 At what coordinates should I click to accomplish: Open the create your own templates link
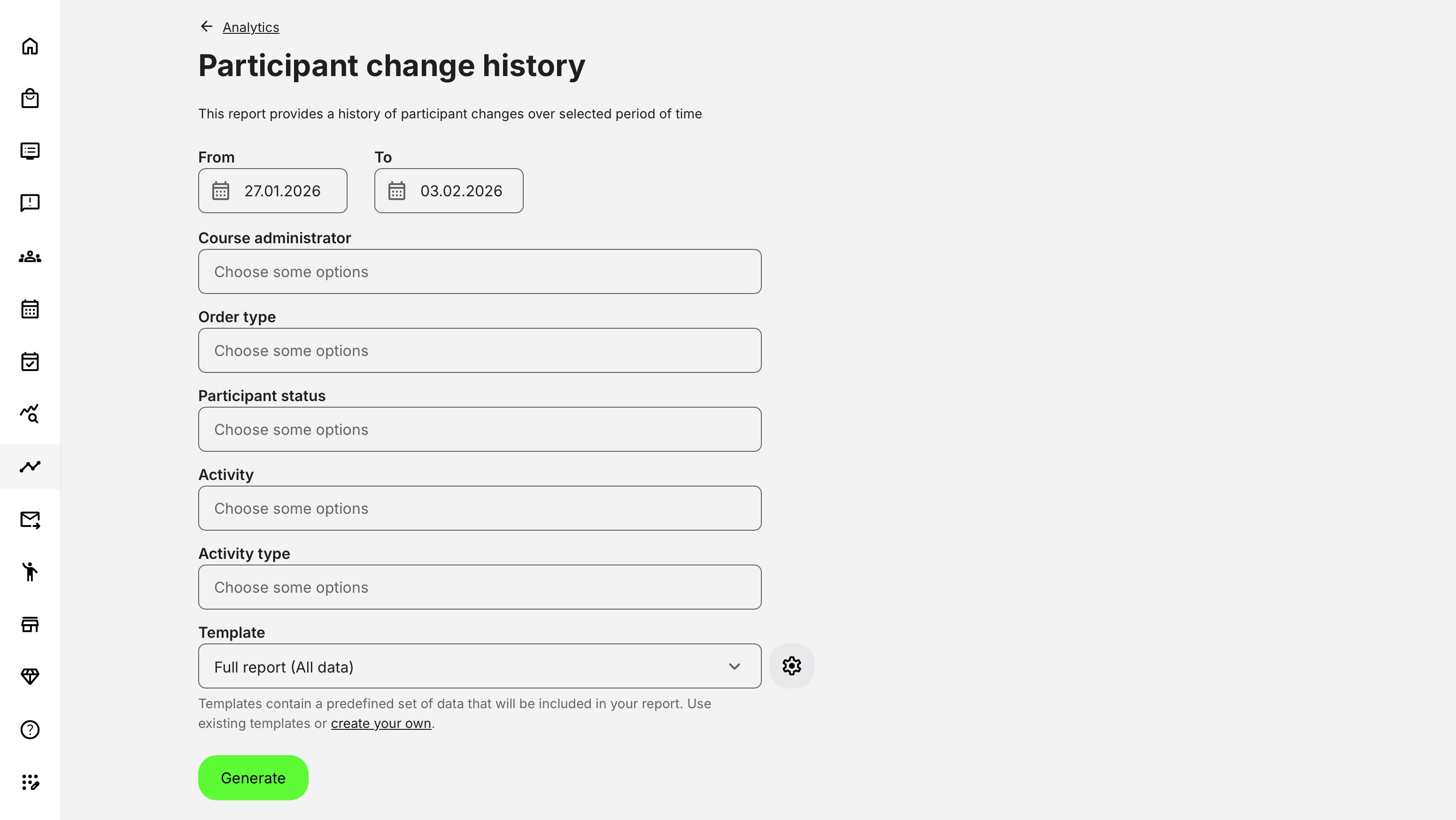(x=380, y=723)
